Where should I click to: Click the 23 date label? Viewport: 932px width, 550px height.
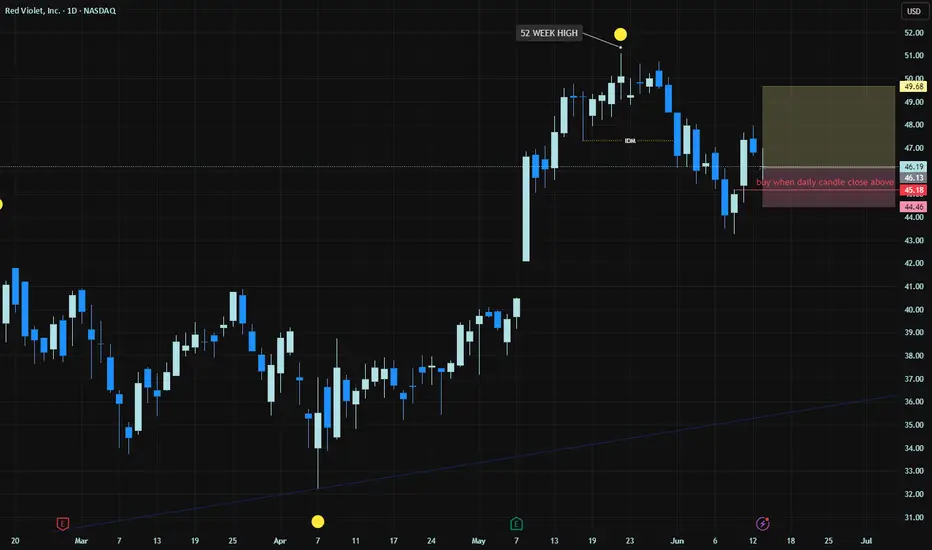coord(629,541)
